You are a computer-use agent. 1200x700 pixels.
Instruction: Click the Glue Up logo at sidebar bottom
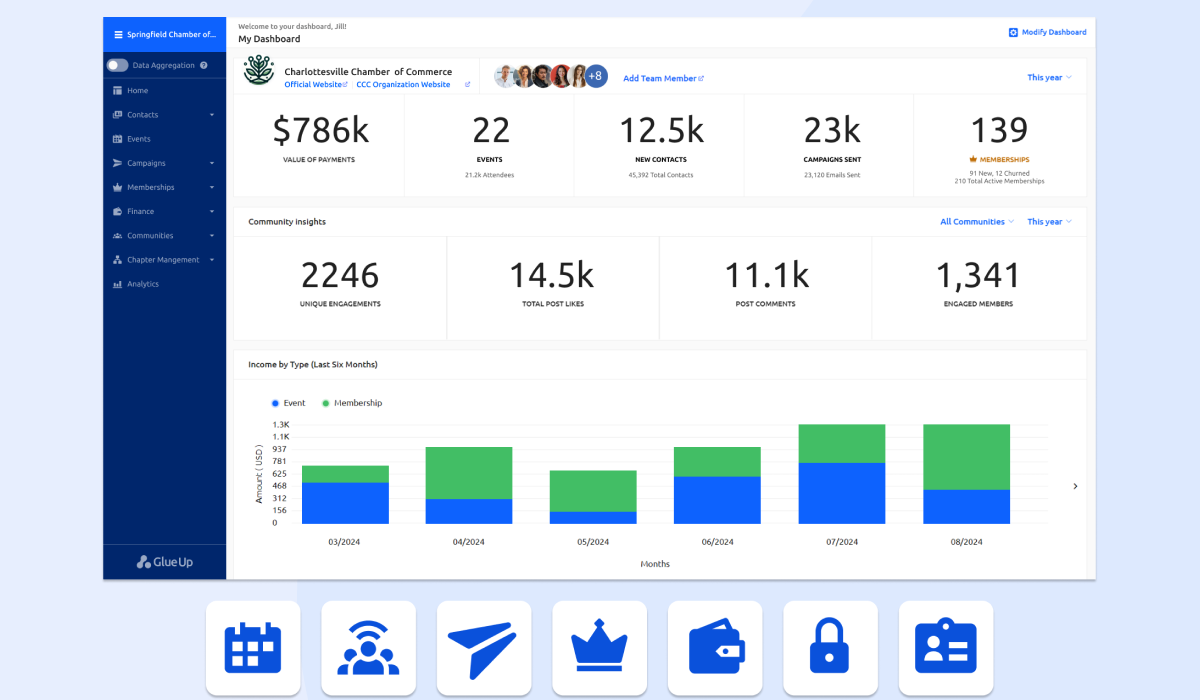coord(164,561)
